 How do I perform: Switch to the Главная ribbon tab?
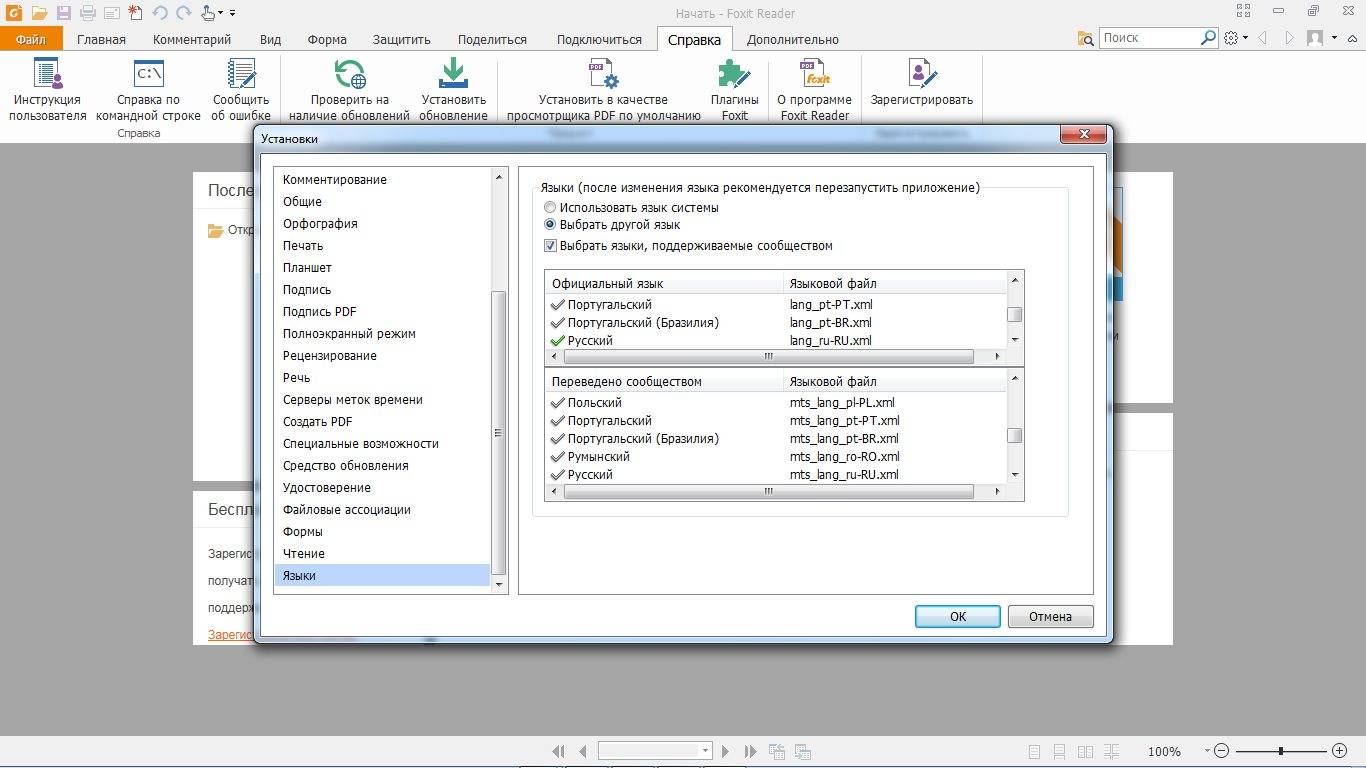[x=102, y=39]
